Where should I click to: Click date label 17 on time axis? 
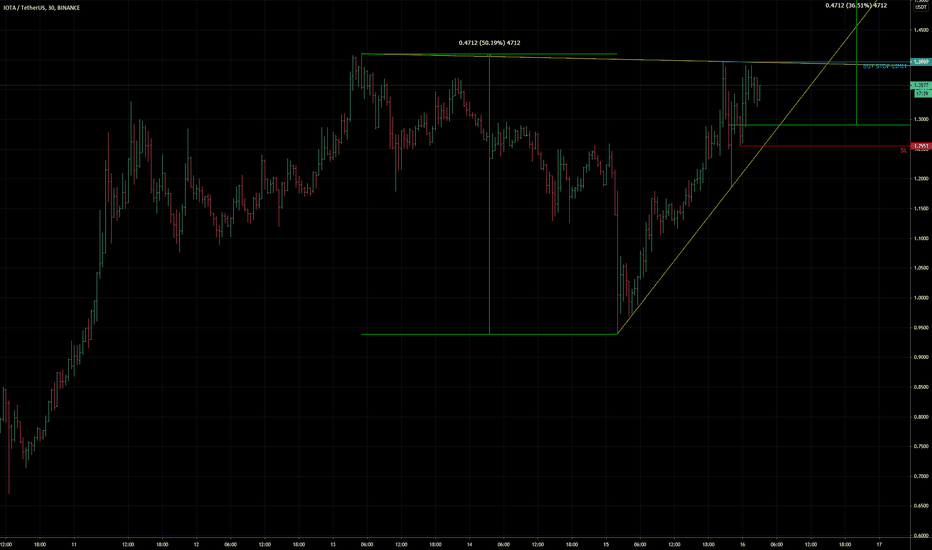[879, 544]
